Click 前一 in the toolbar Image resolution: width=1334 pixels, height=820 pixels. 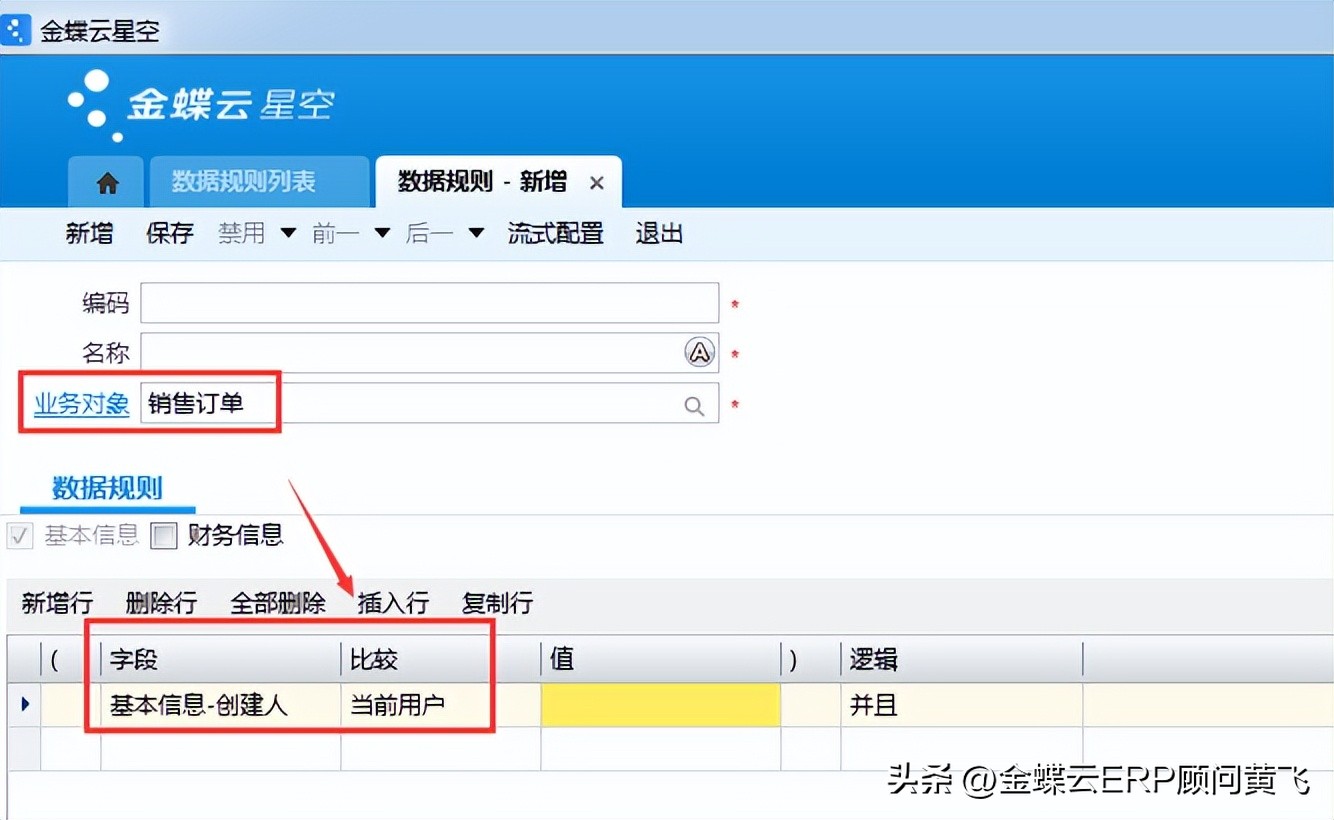pyautogui.click(x=336, y=234)
